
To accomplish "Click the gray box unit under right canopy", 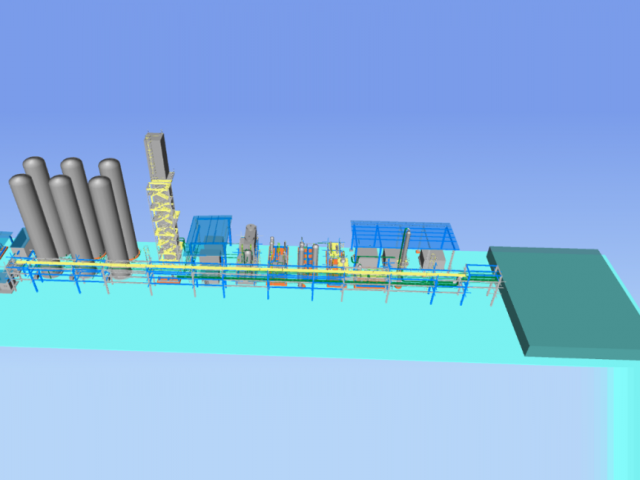I will tap(433, 259).
